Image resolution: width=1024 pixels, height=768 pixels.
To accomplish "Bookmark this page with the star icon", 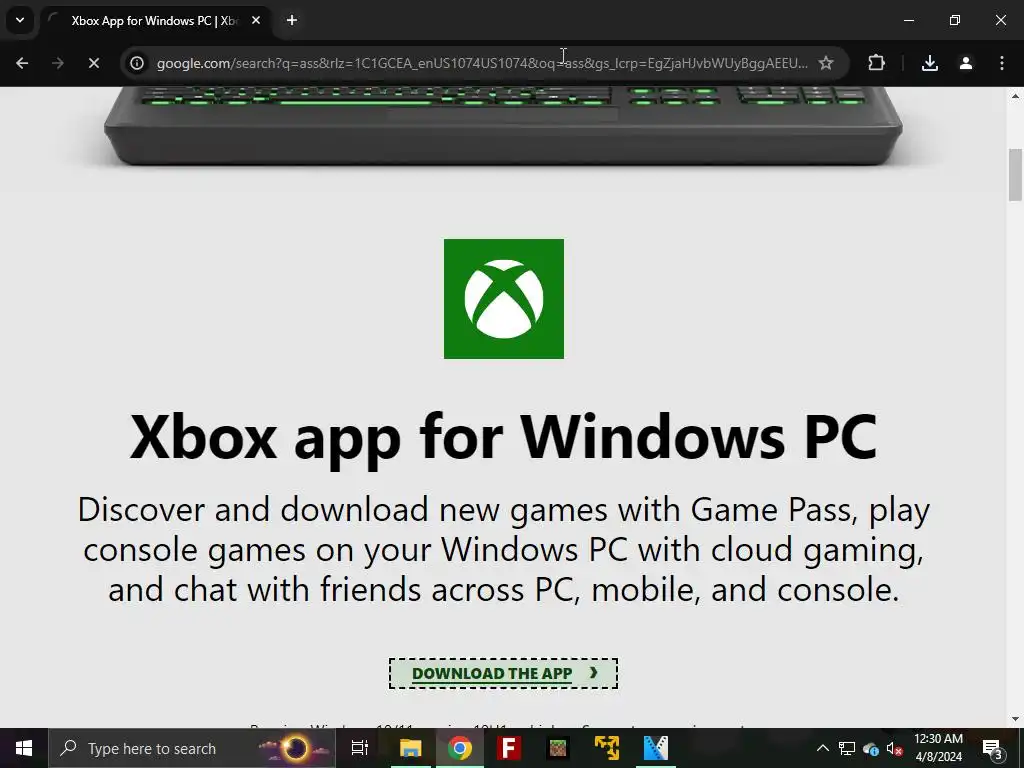I will (x=826, y=63).
